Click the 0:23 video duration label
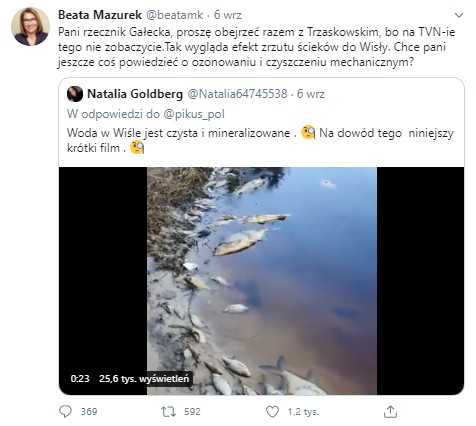The height and width of the screenshot is (426, 476). click(80, 379)
